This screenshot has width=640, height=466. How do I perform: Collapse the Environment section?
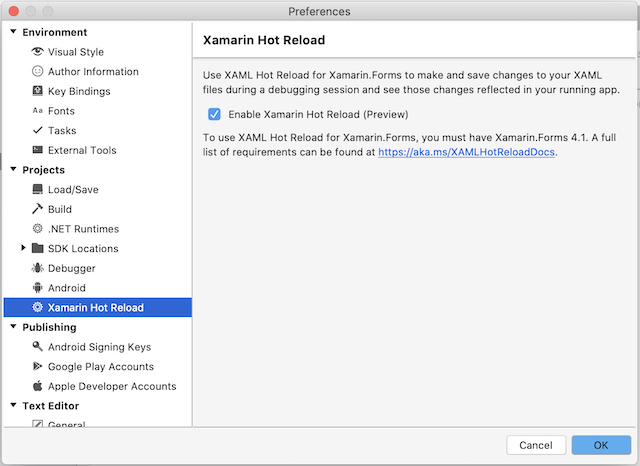click(x=13, y=31)
